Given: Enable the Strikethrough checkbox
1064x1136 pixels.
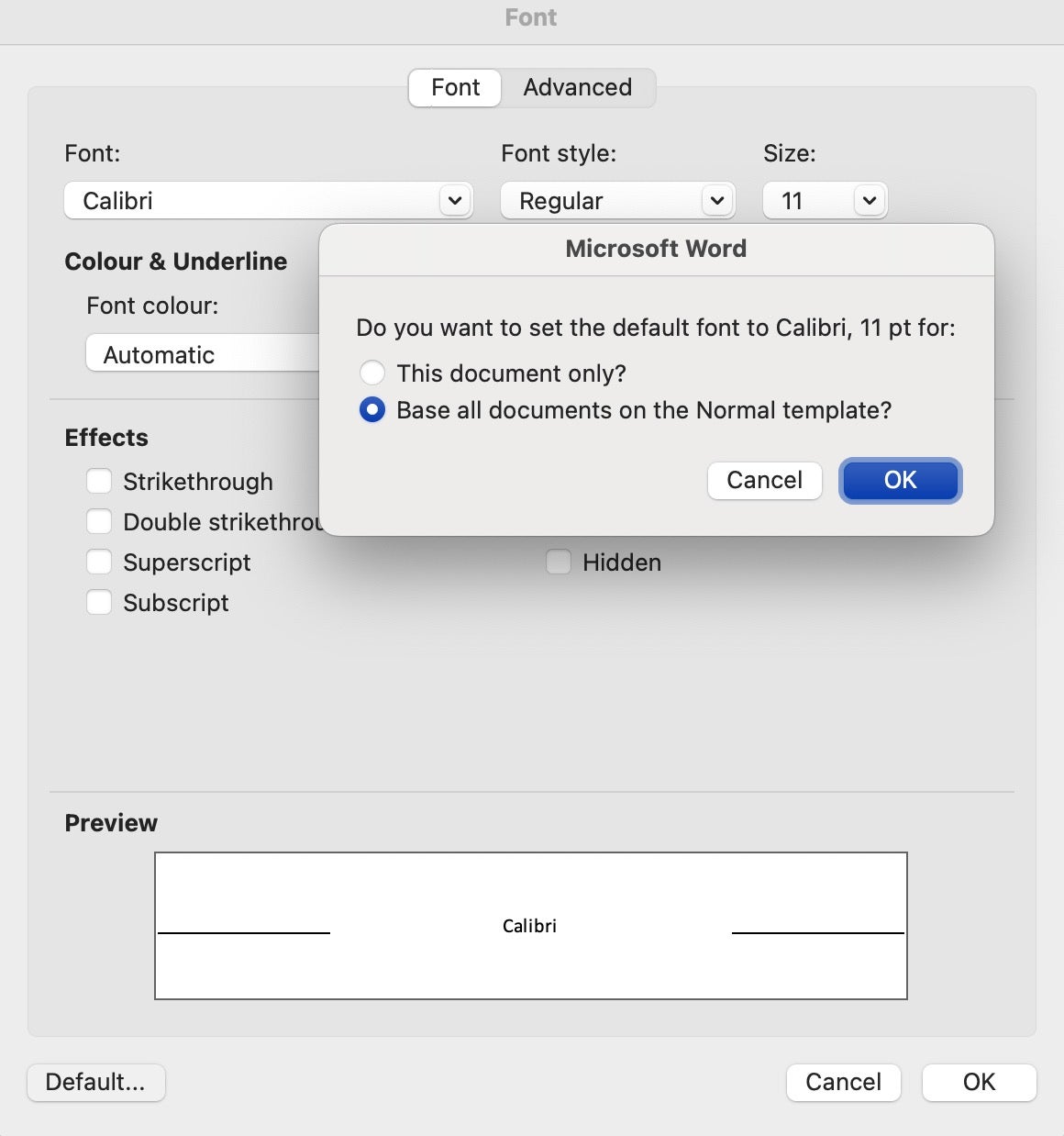Looking at the screenshot, I should (99, 482).
